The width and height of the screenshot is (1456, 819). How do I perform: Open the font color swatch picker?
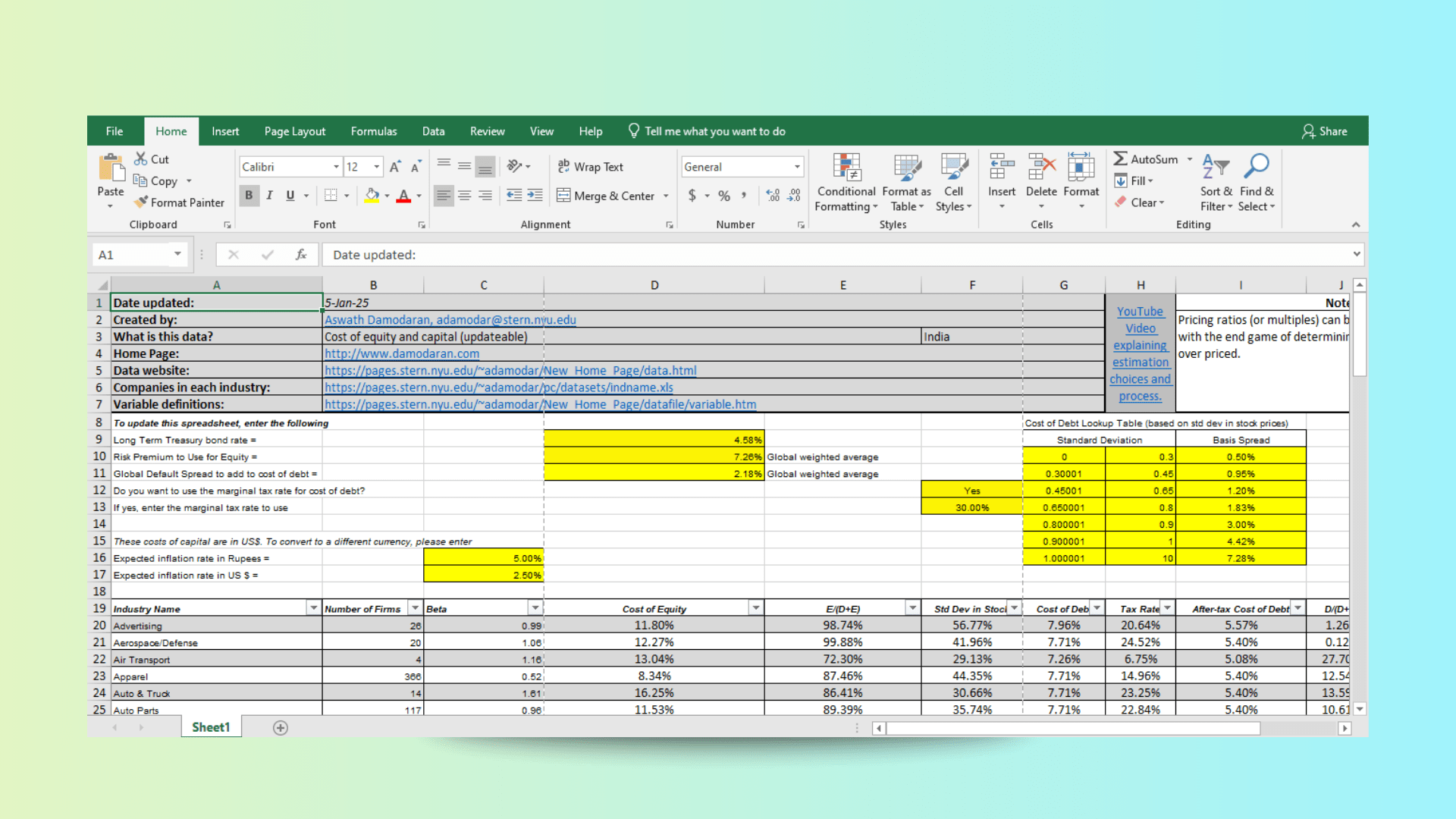pyautogui.click(x=419, y=195)
